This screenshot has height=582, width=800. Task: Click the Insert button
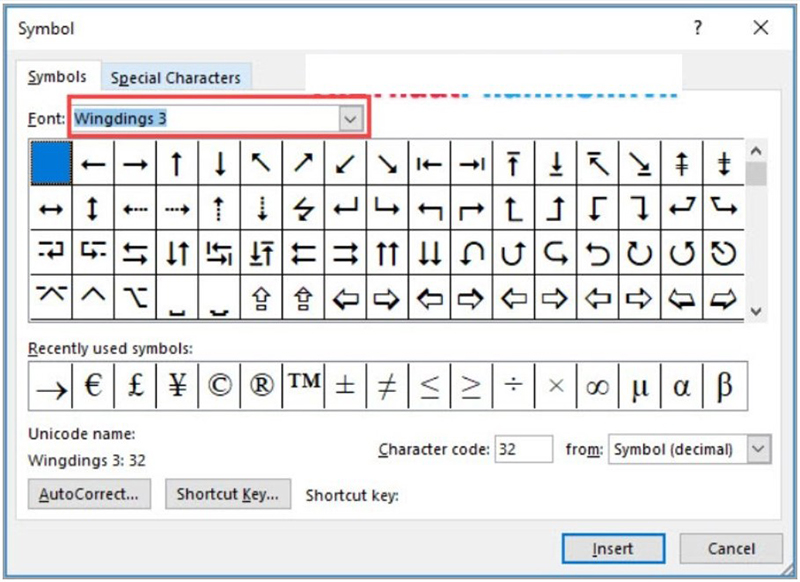pyautogui.click(x=613, y=549)
